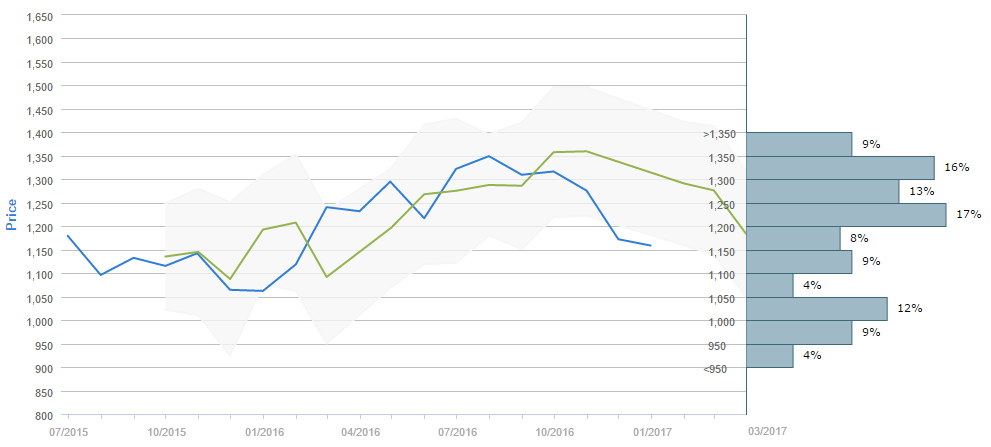
Task: Click the 1,650 y-axis label
Action: (x=38, y=17)
